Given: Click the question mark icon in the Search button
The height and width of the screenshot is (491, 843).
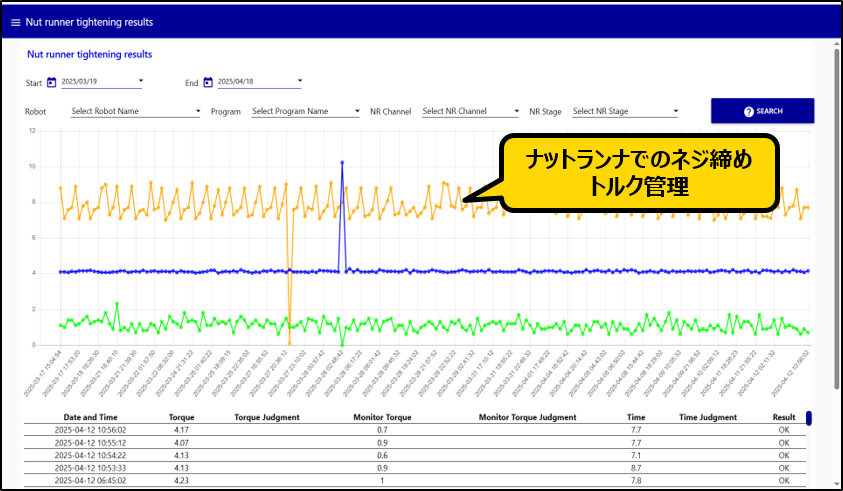Looking at the screenshot, I should click(748, 111).
